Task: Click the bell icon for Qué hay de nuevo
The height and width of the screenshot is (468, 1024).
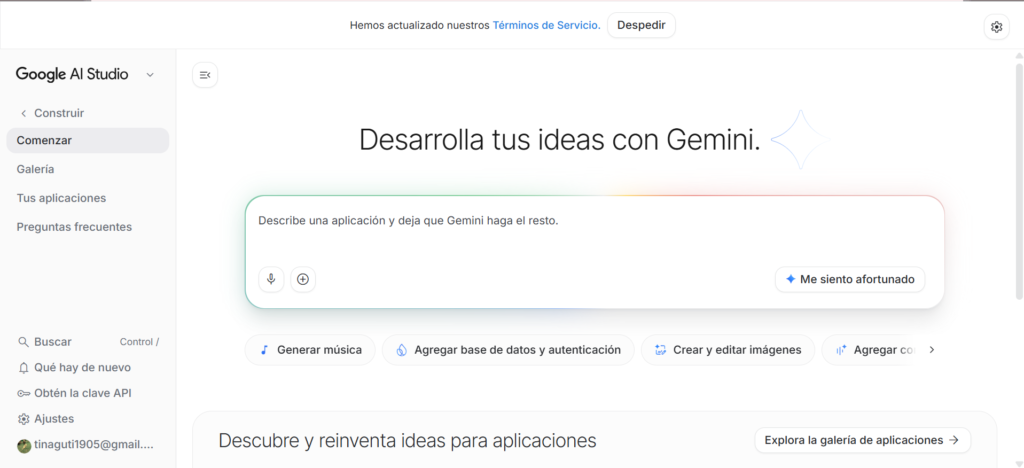Action: pos(24,367)
